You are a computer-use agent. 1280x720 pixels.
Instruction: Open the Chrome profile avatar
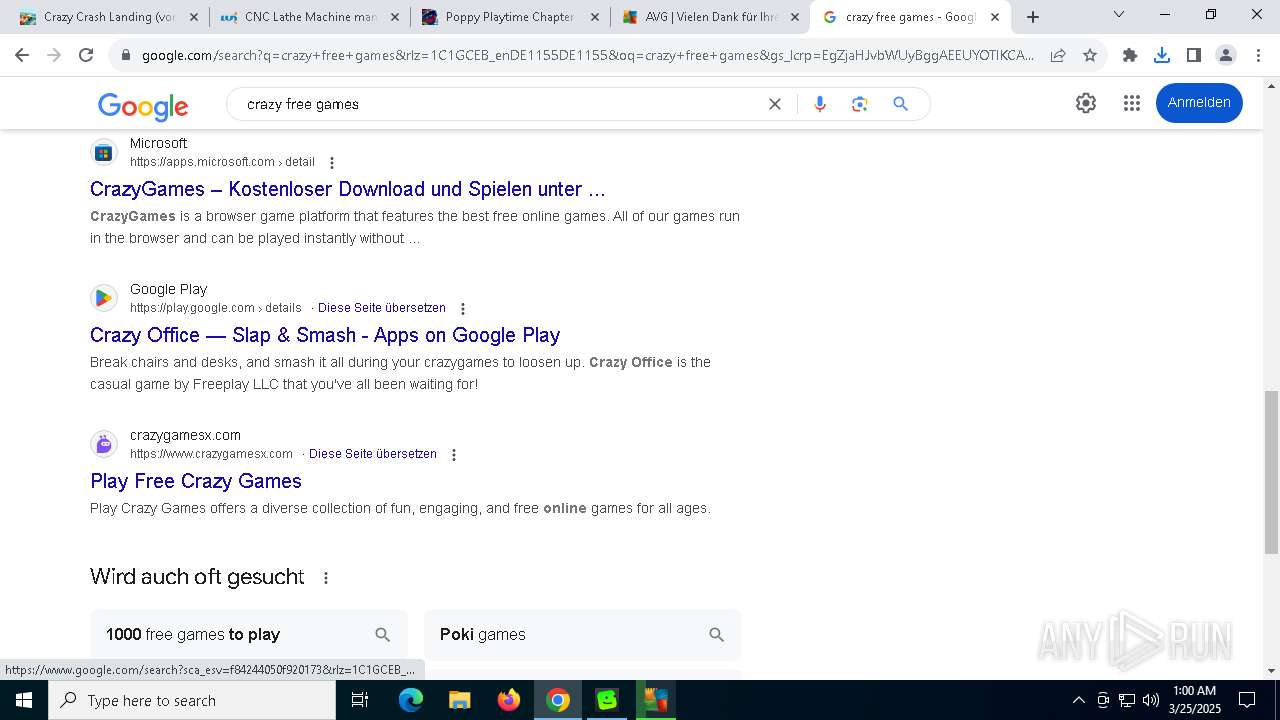1226,55
